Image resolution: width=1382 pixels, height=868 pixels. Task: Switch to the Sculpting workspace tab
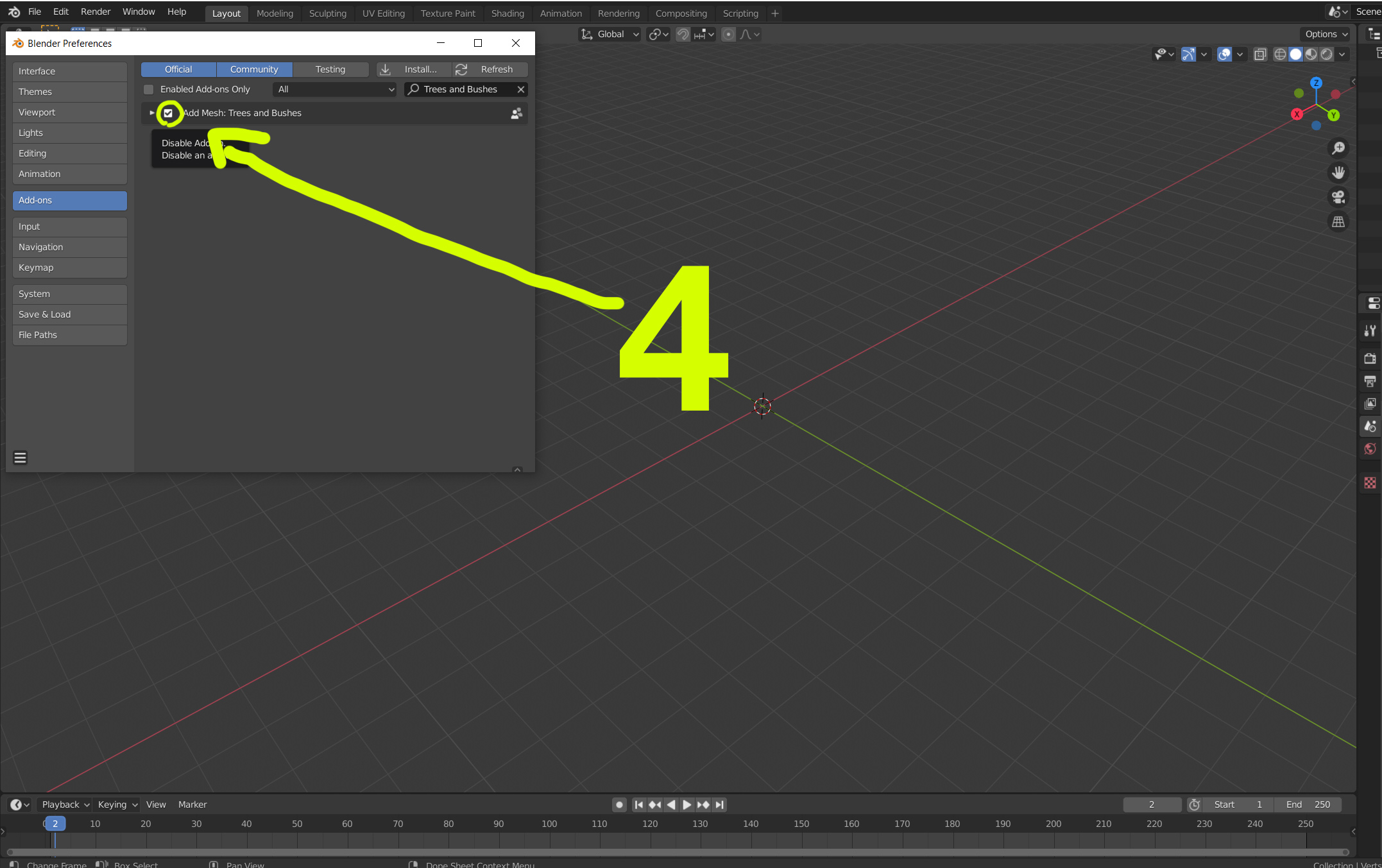327,13
